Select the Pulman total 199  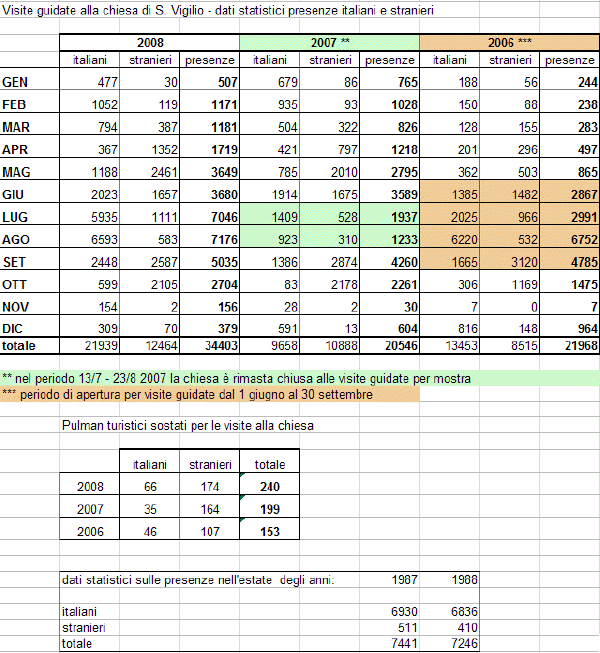point(269,508)
